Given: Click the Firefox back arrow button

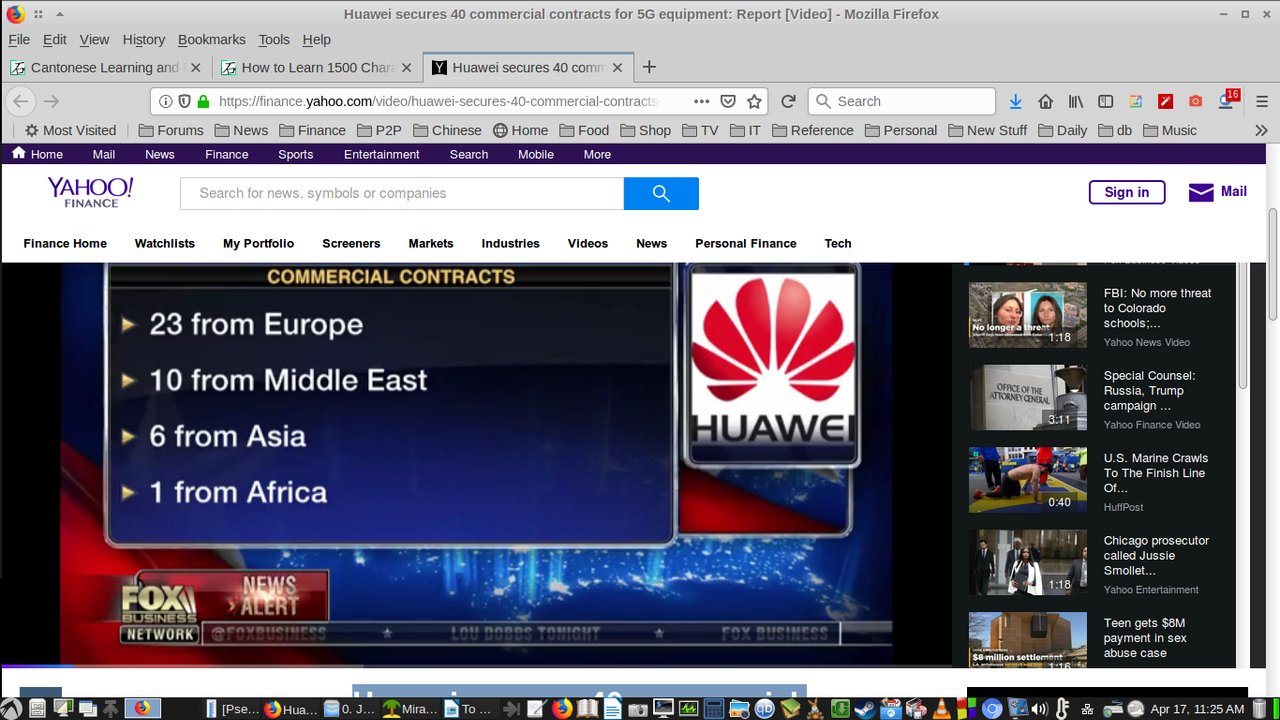Looking at the screenshot, I should pyautogui.click(x=21, y=101).
